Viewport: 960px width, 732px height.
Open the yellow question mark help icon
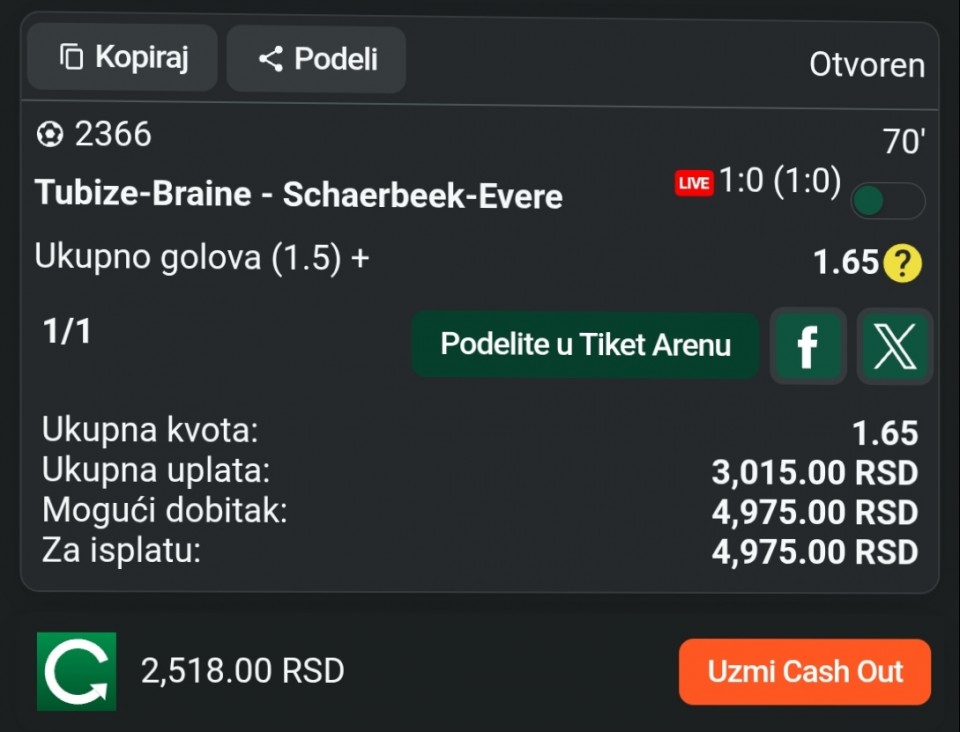903,264
